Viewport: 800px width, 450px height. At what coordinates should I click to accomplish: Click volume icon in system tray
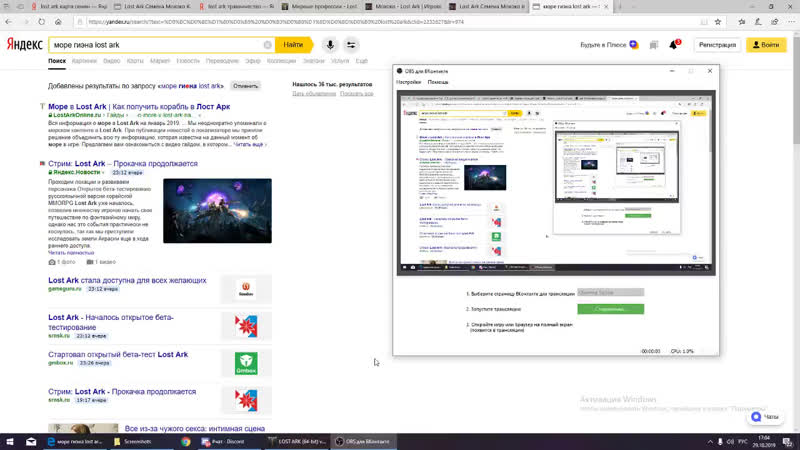tap(730, 442)
